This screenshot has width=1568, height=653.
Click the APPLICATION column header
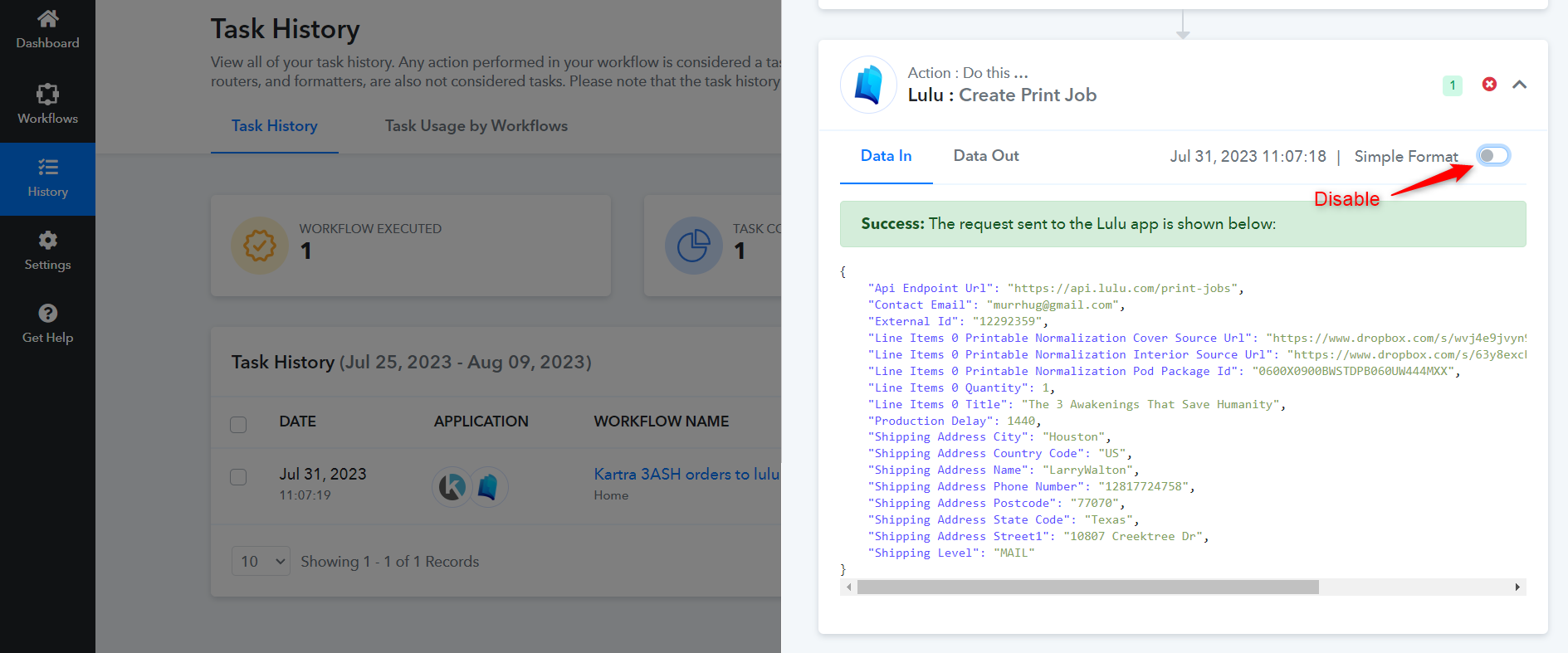481,422
